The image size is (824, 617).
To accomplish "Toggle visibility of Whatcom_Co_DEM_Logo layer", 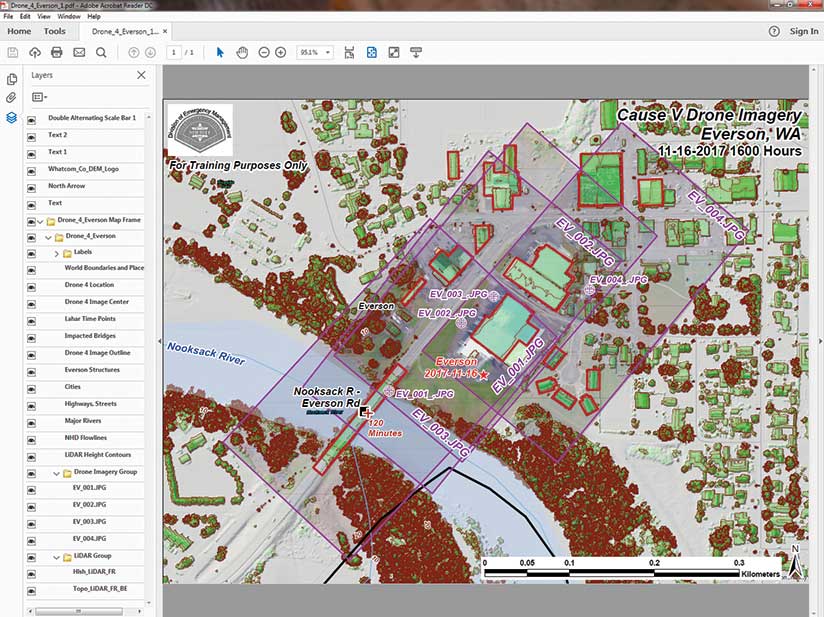I will point(32,171).
